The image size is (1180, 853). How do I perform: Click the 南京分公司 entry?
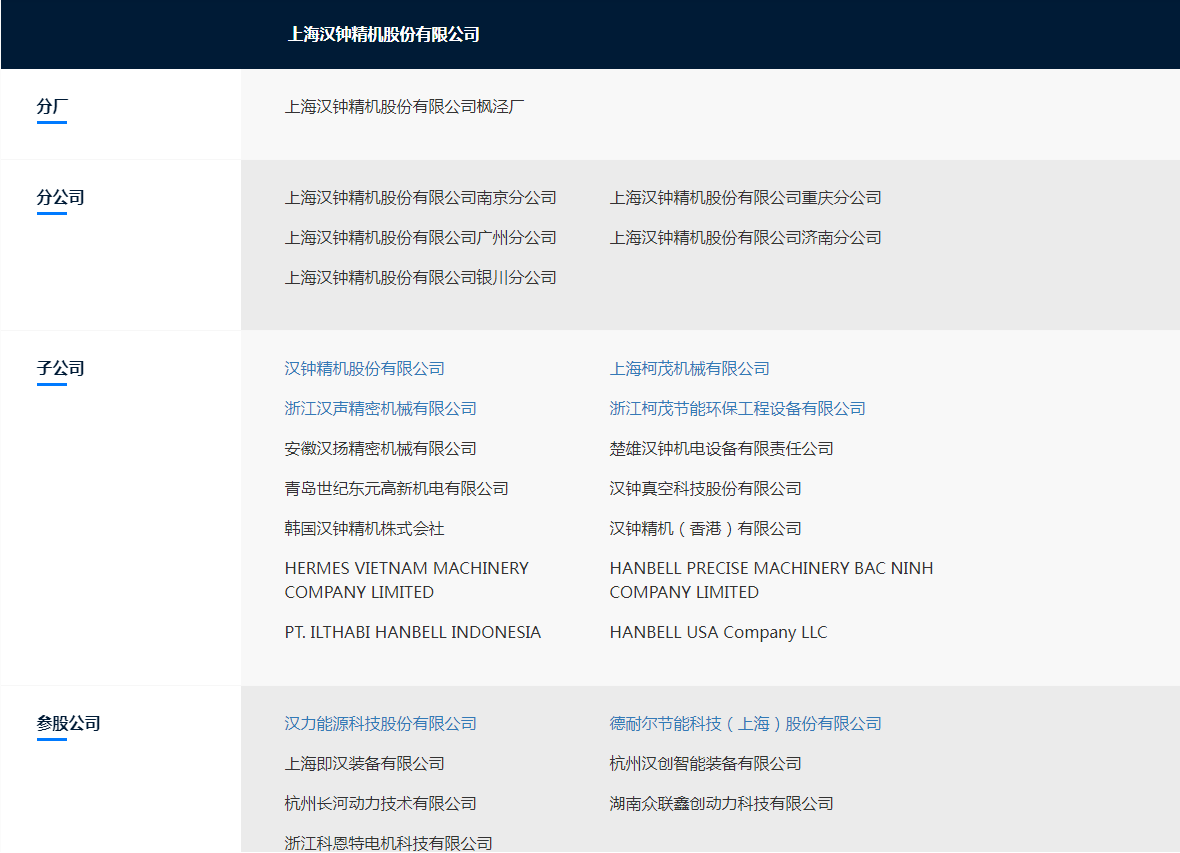(x=421, y=198)
